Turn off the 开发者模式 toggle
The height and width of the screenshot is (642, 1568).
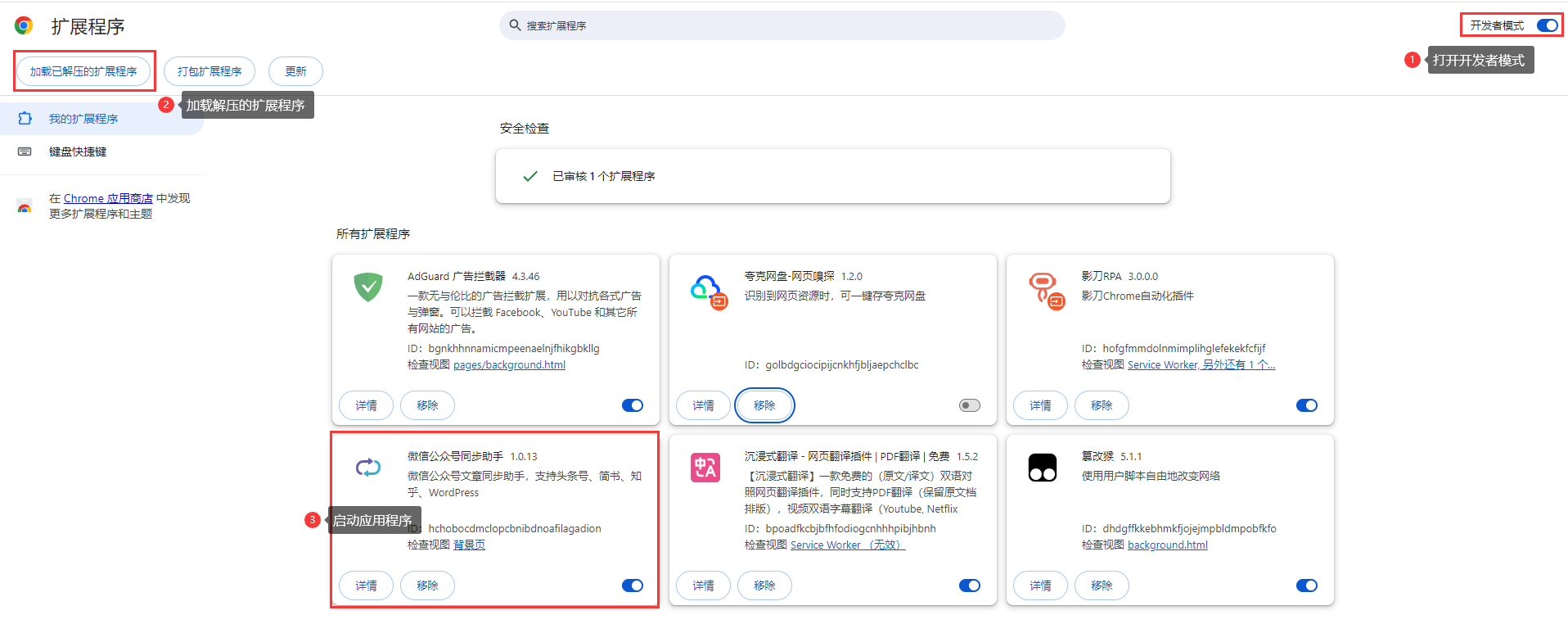[1547, 25]
